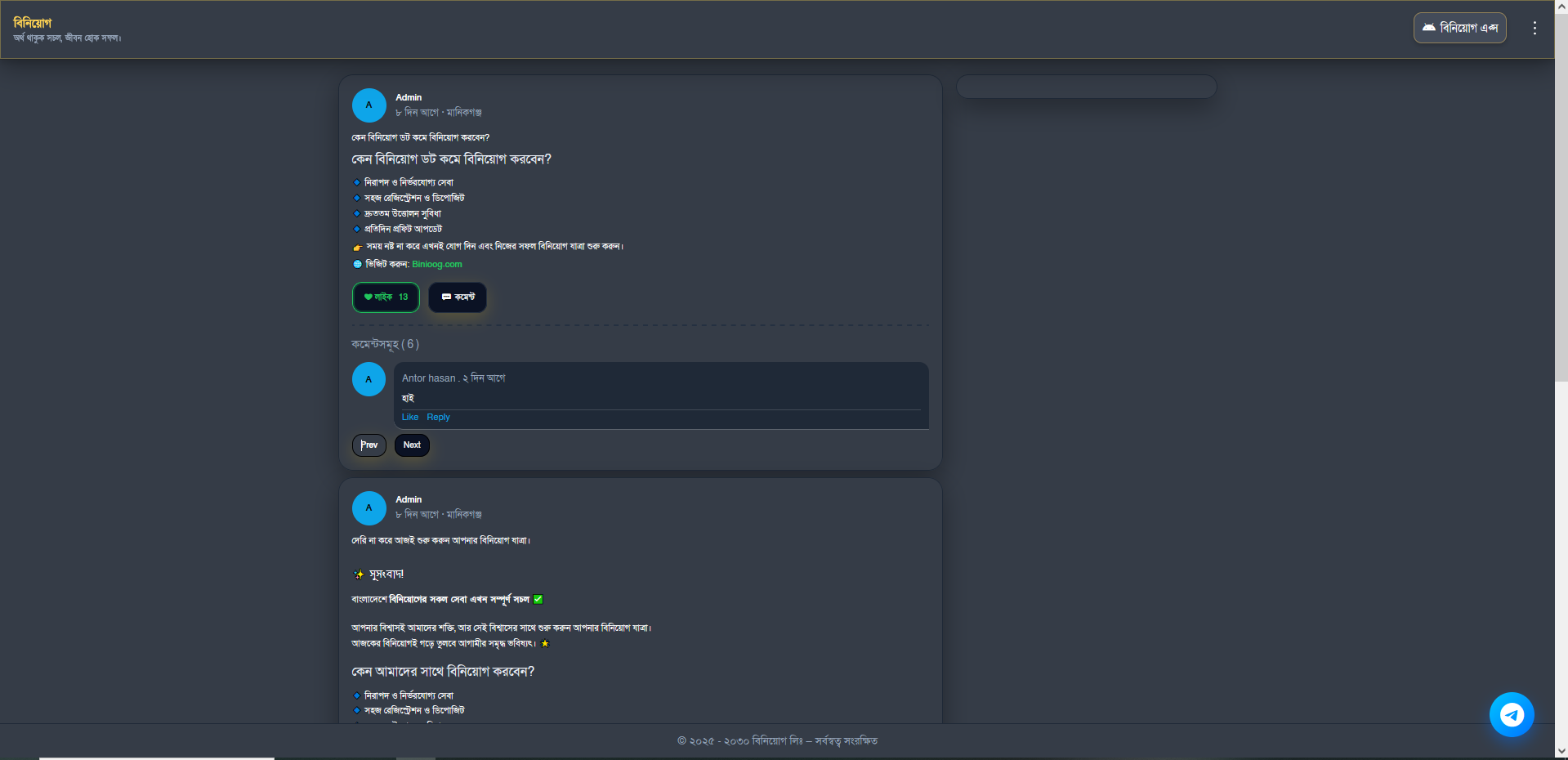Image resolution: width=1568 pixels, height=760 pixels.
Task: Click the empty sidebar panel on the right
Action: [1086, 87]
